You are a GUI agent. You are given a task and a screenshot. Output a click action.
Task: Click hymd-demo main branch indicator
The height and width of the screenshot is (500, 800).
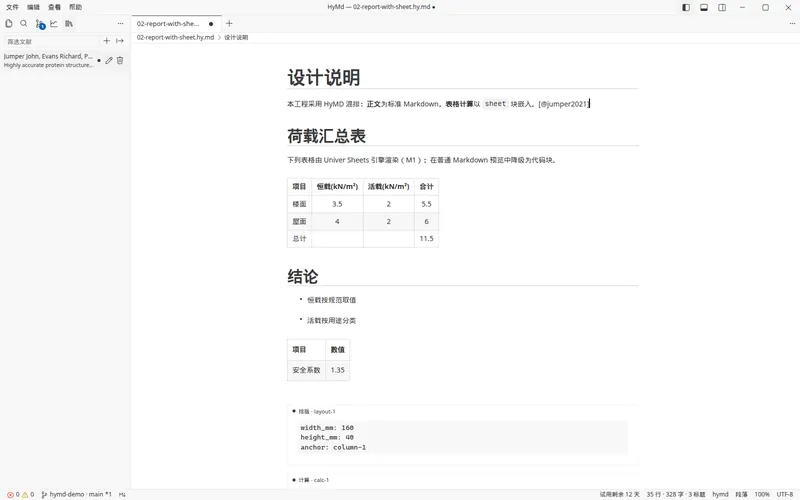76,494
